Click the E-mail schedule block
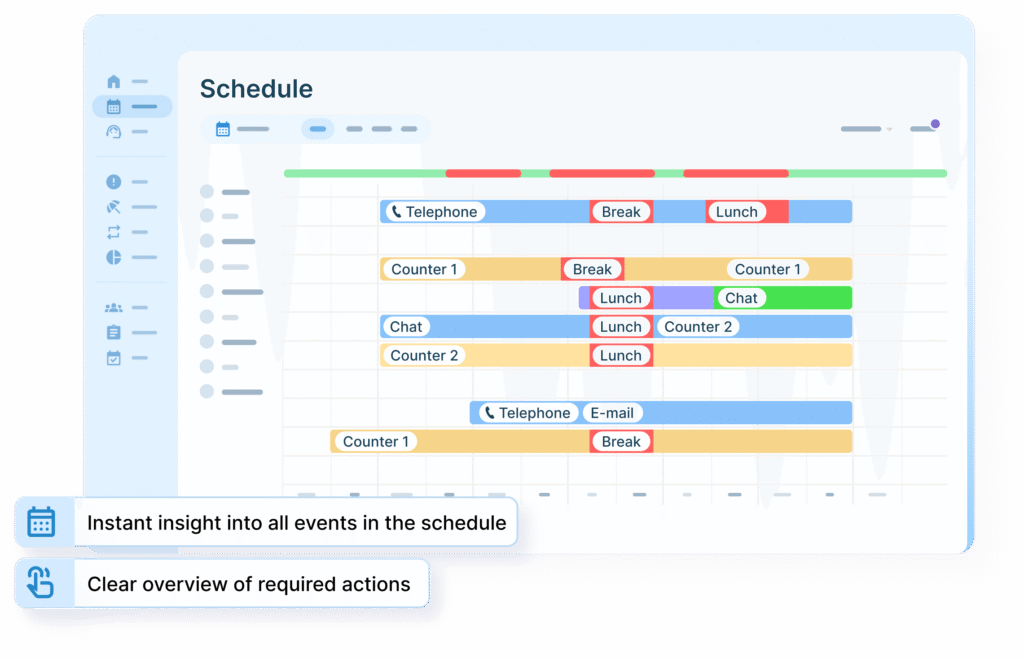 [611, 413]
